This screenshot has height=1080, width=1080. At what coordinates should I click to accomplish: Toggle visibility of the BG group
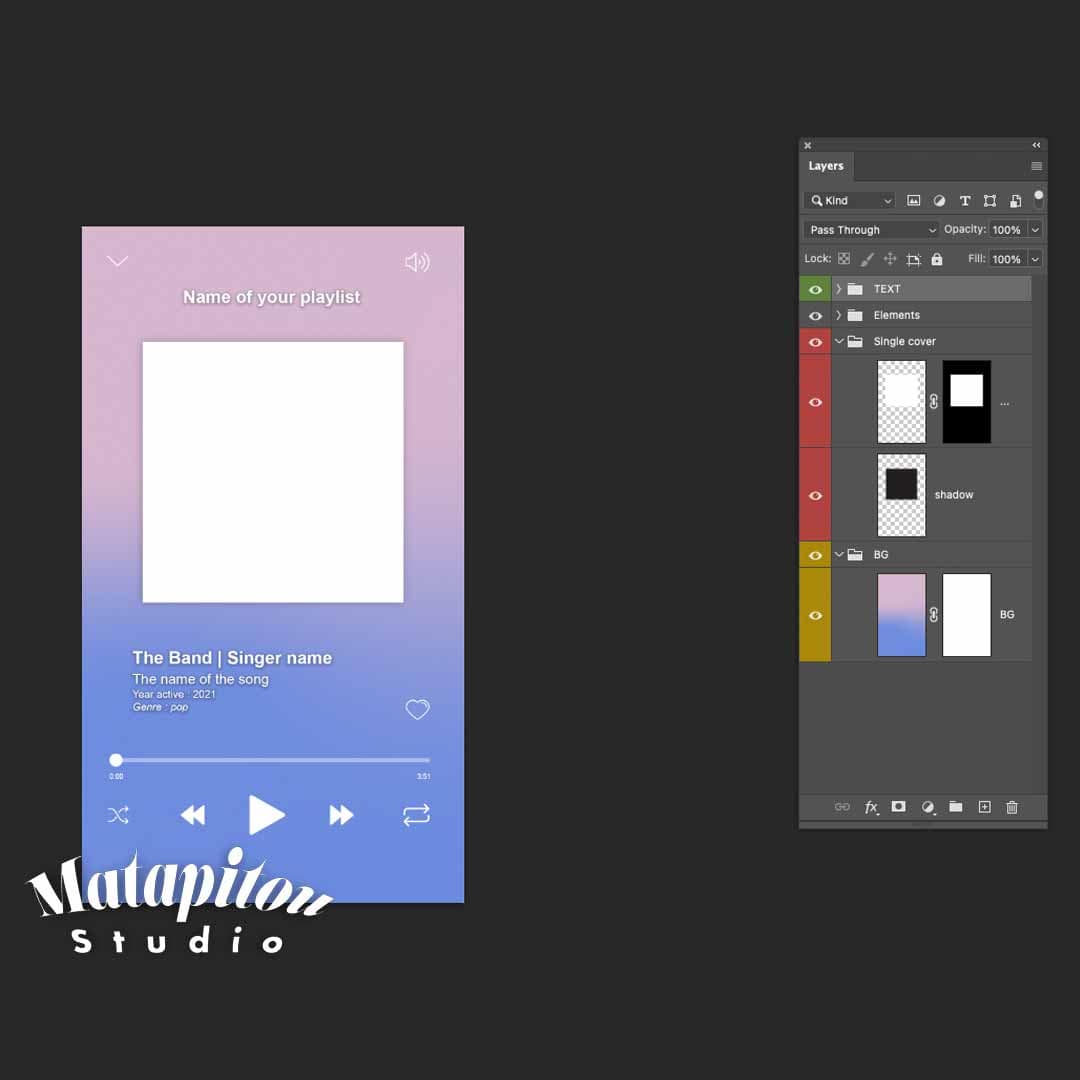[815, 554]
